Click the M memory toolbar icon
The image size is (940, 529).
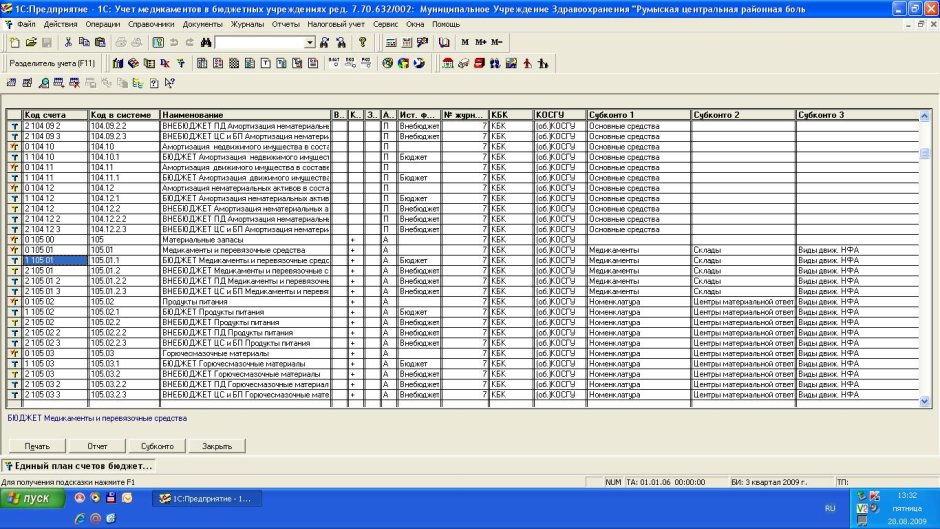(465, 43)
